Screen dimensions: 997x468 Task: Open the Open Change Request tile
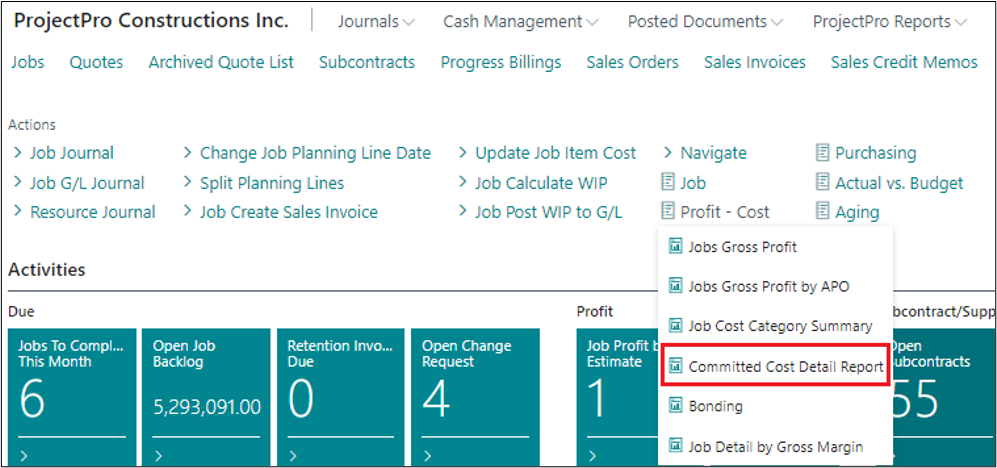(475, 397)
